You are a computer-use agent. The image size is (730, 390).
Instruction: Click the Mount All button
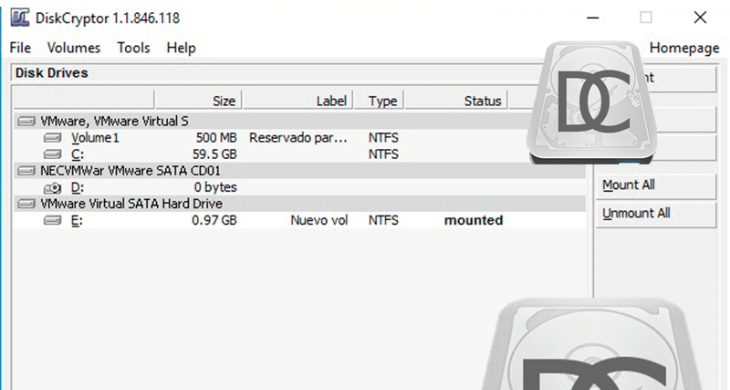click(x=656, y=185)
